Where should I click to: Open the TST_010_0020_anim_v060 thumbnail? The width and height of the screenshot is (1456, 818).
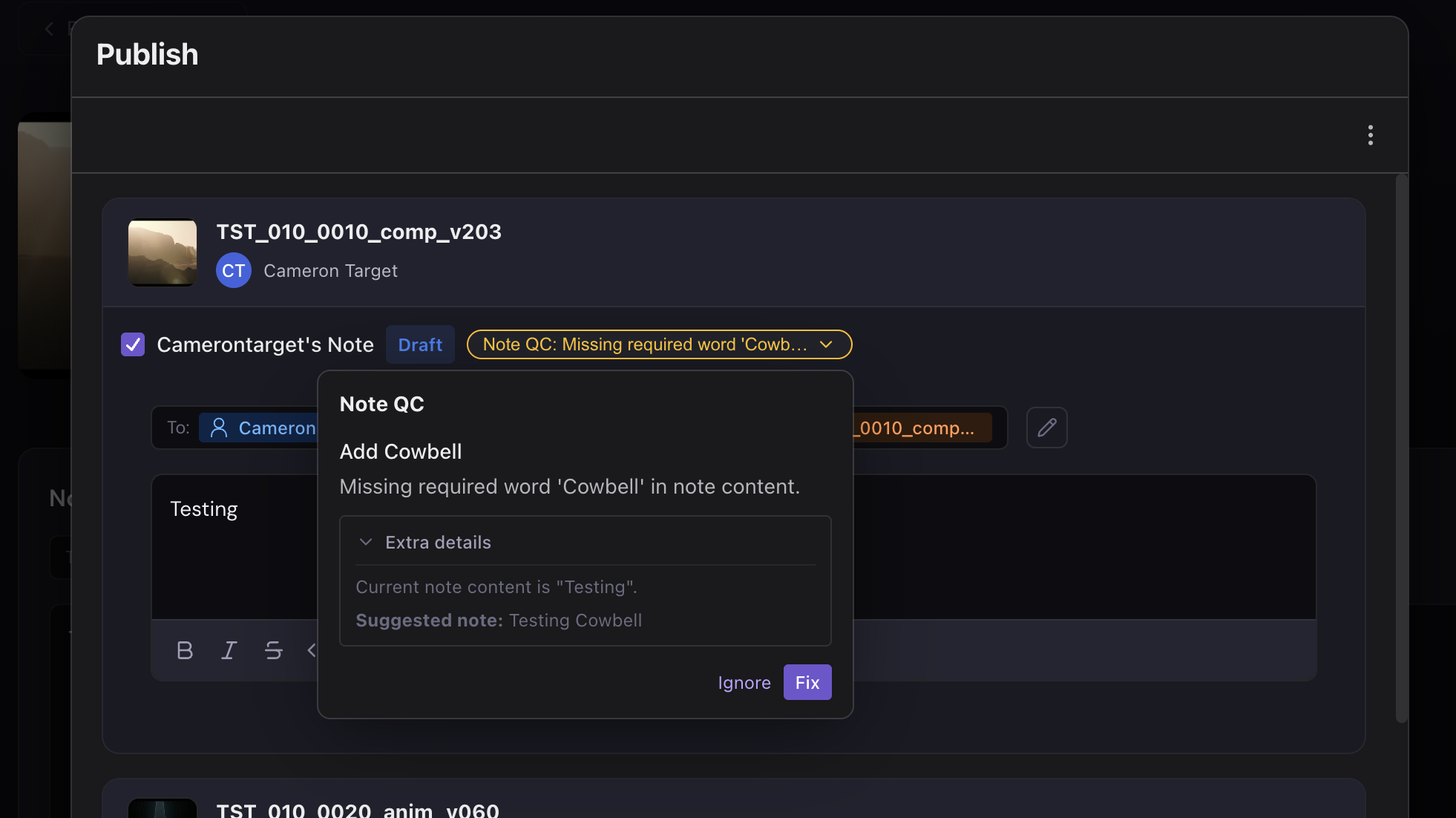[x=163, y=808]
